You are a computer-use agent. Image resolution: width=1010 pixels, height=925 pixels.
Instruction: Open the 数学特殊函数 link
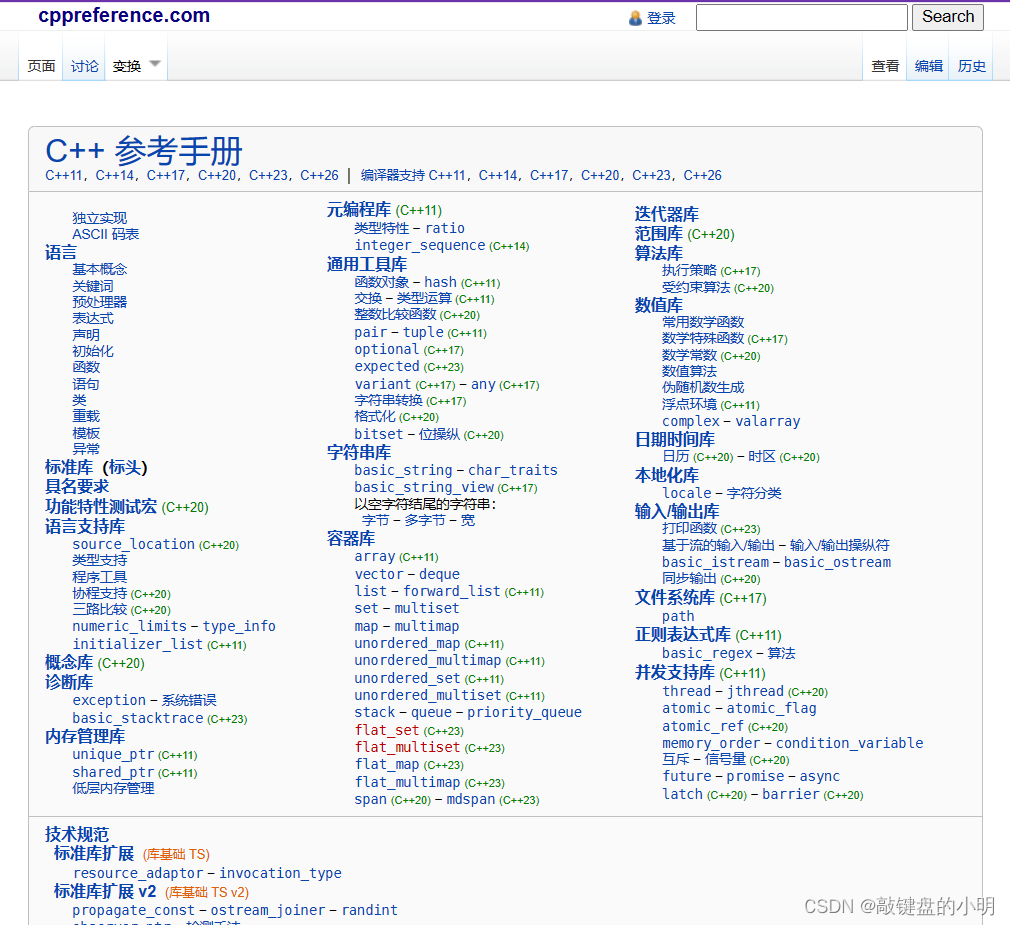point(703,338)
